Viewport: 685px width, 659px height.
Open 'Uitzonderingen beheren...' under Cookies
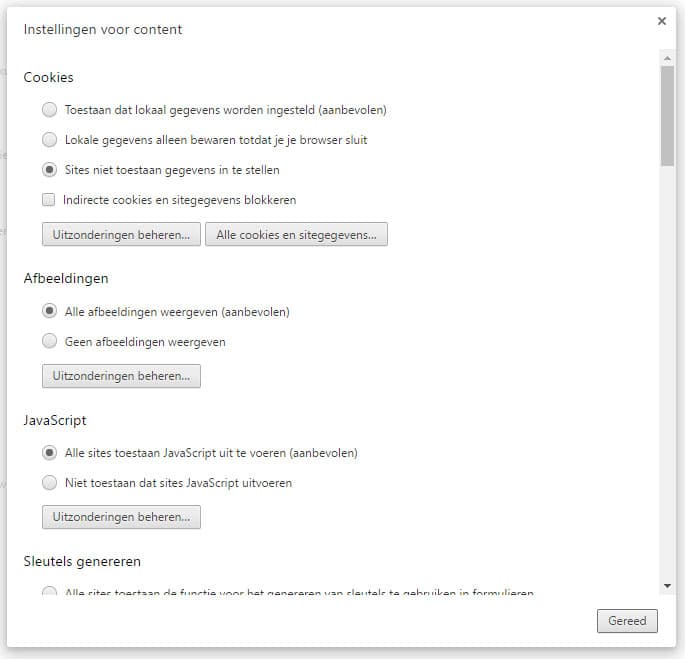click(121, 235)
